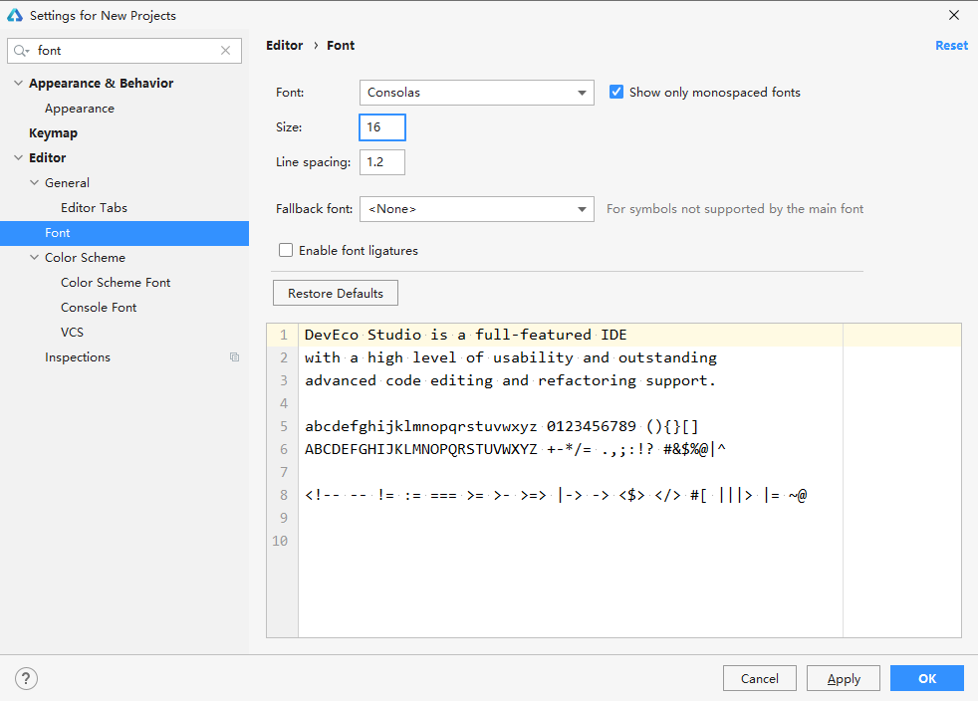The height and width of the screenshot is (701, 978).
Task: Click the Cancel button
Action: click(760, 679)
